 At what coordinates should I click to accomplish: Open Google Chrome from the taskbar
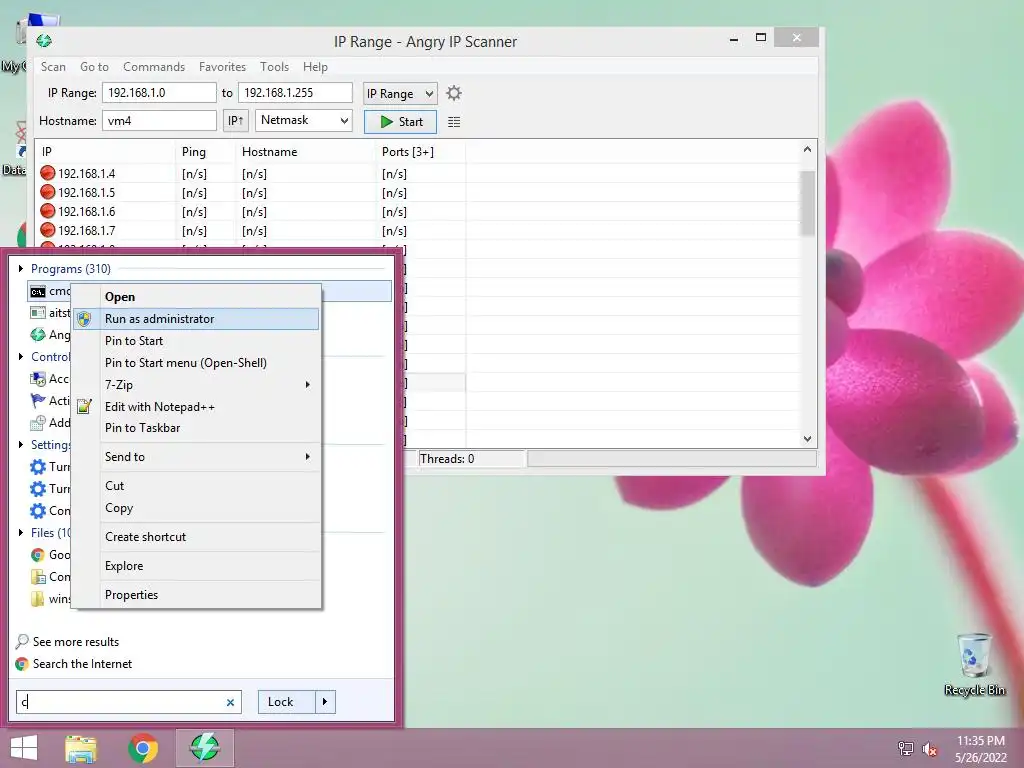pyautogui.click(x=143, y=748)
